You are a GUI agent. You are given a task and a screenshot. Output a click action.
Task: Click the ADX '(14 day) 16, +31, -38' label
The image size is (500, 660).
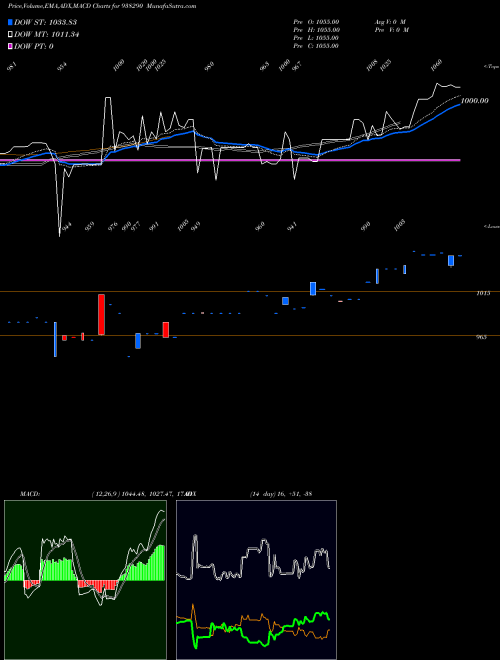[280, 494]
